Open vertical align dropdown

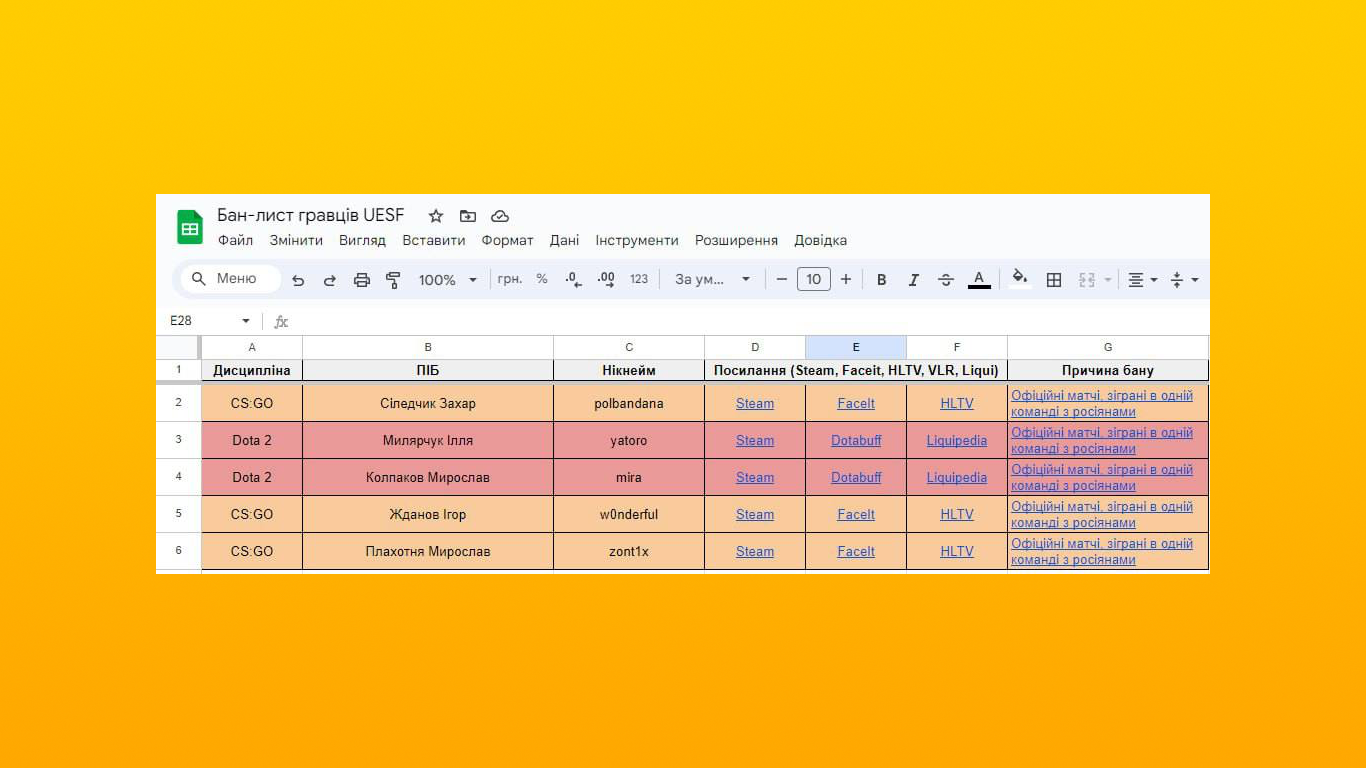(1184, 280)
